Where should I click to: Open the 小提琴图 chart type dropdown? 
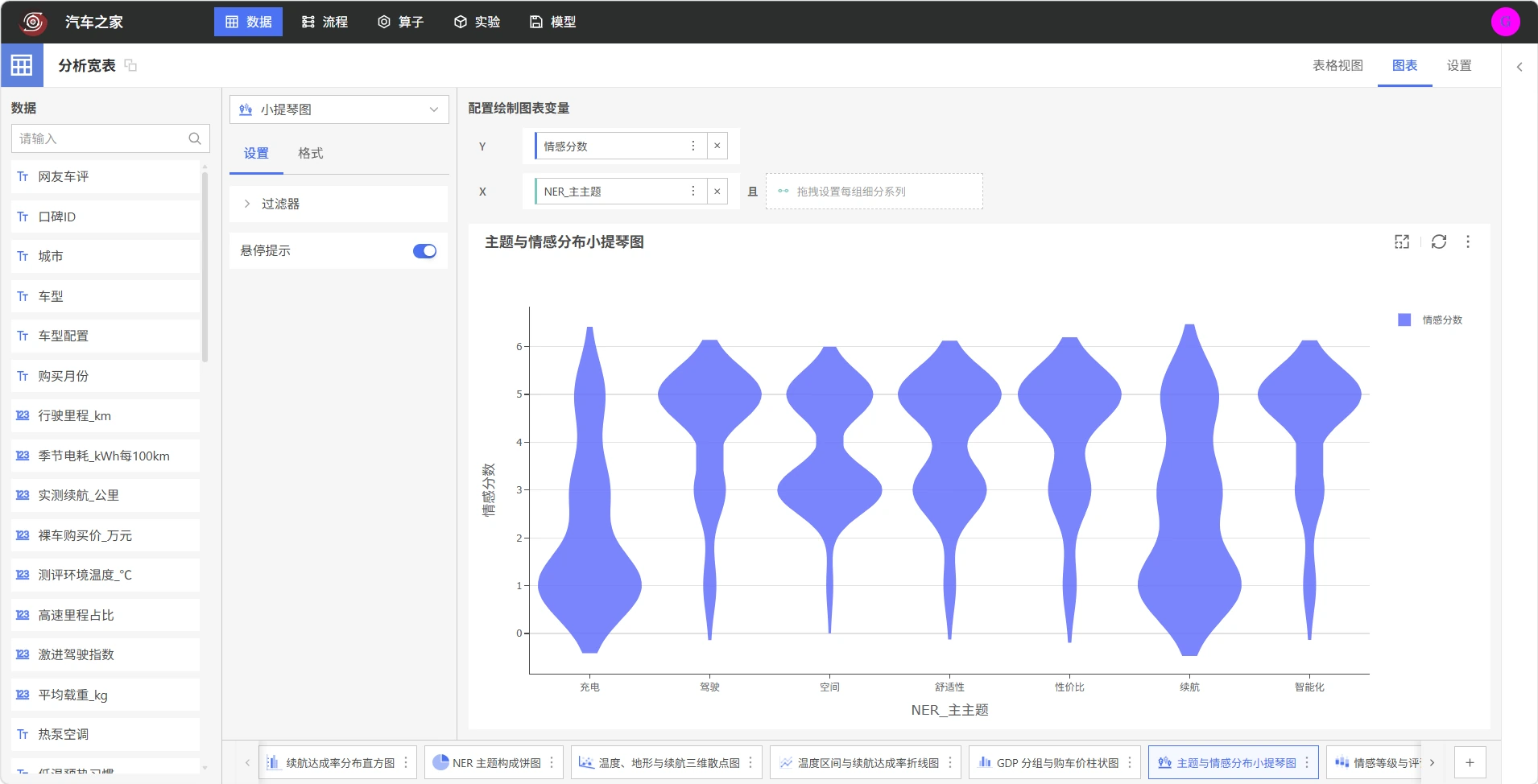pos(339,109)
